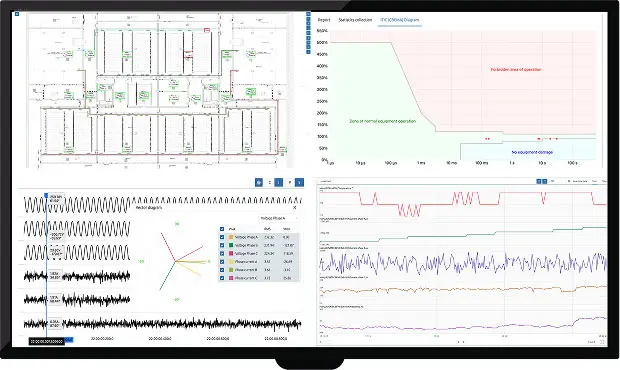The image size is (620, 370).
Task: Open the Report tab
Action: (324, 20)
